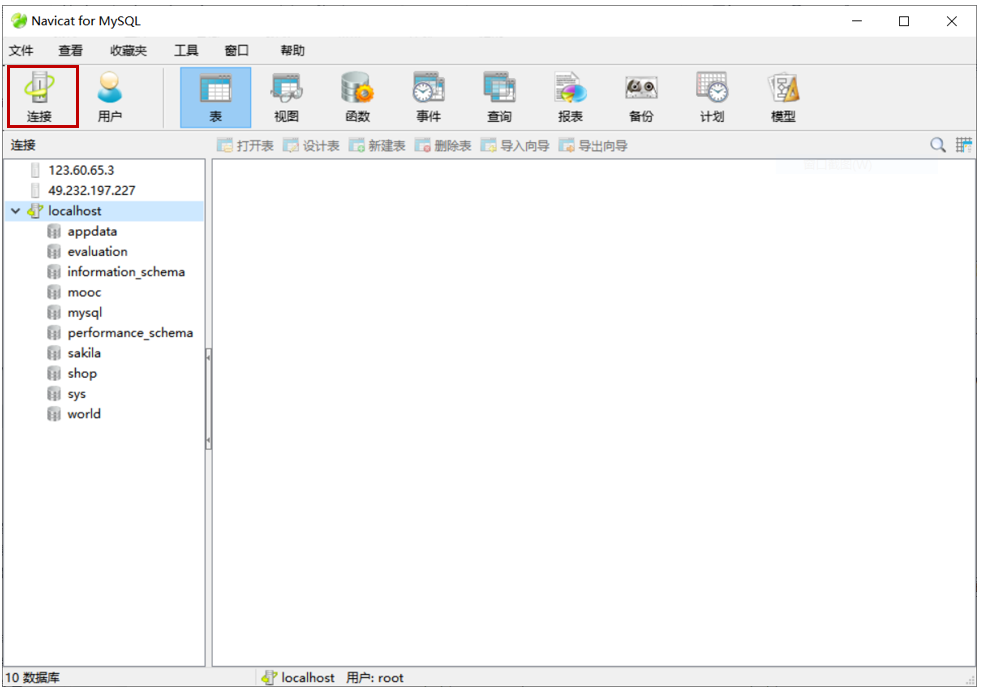Viewport: 985px width, 690px height.
Task: Select the localhost connection row
Action: [104, 211]
